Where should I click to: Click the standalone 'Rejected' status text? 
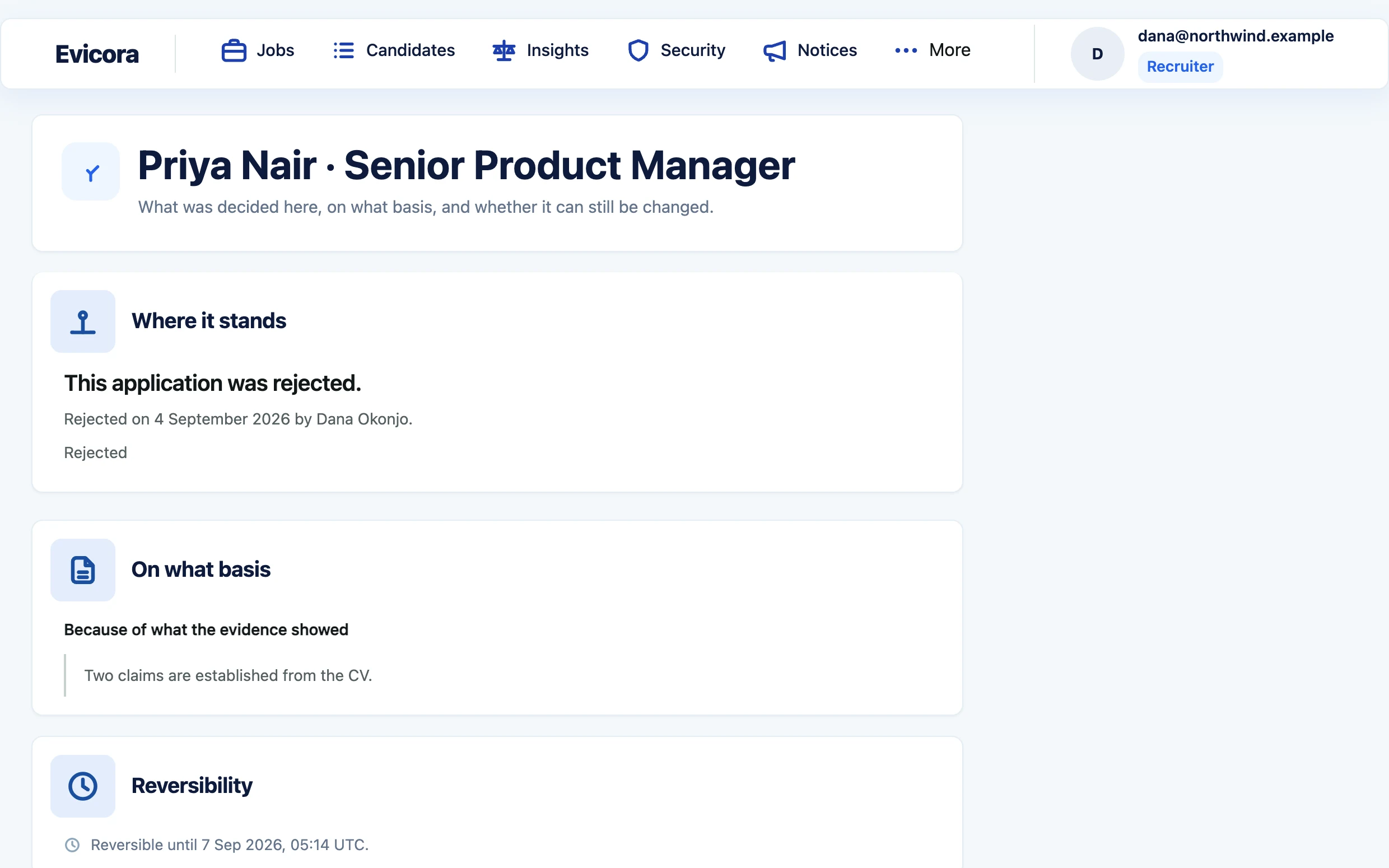(x=95, y=453)
